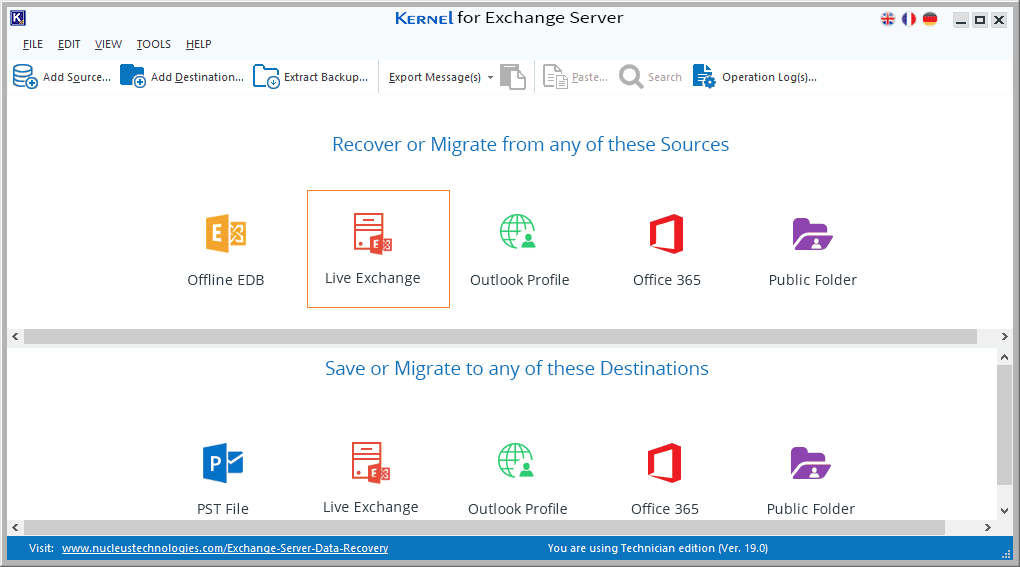The height and width of the screenshot is (567, 1020).
Task: Click the copy icon beside Export Message(s)
Action: coord(513,77)
